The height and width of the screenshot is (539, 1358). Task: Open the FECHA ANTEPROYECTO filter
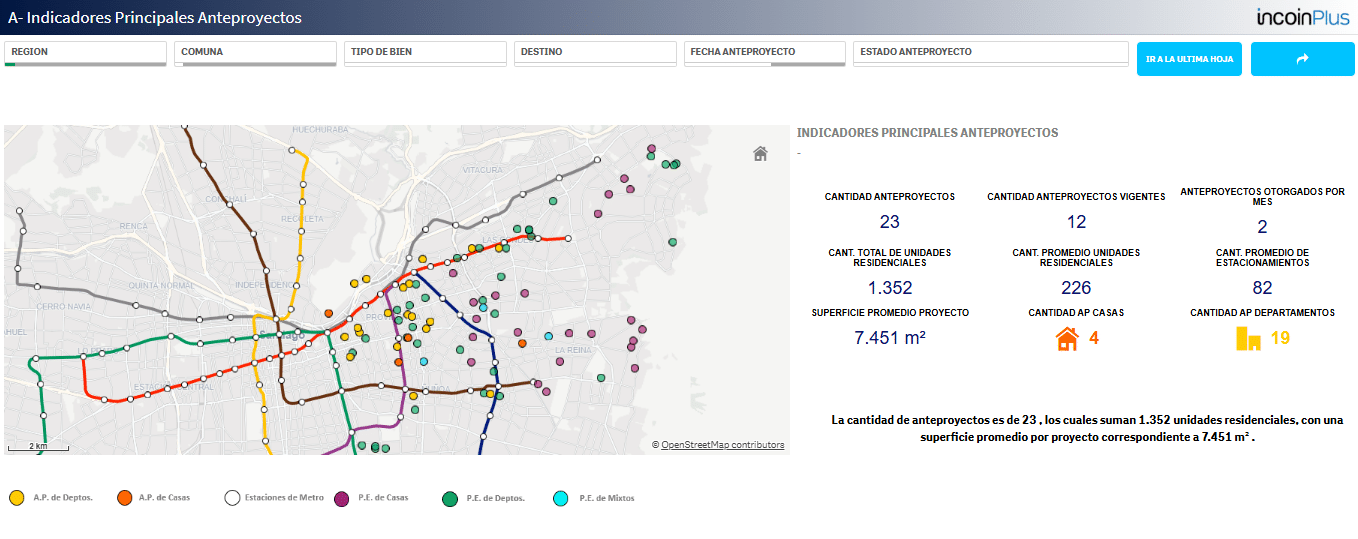[765, 54]
